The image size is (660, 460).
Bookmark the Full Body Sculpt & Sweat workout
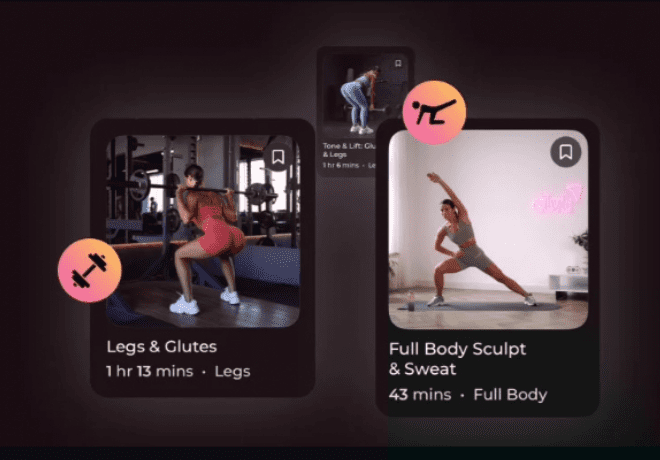[x=566, y=152]
